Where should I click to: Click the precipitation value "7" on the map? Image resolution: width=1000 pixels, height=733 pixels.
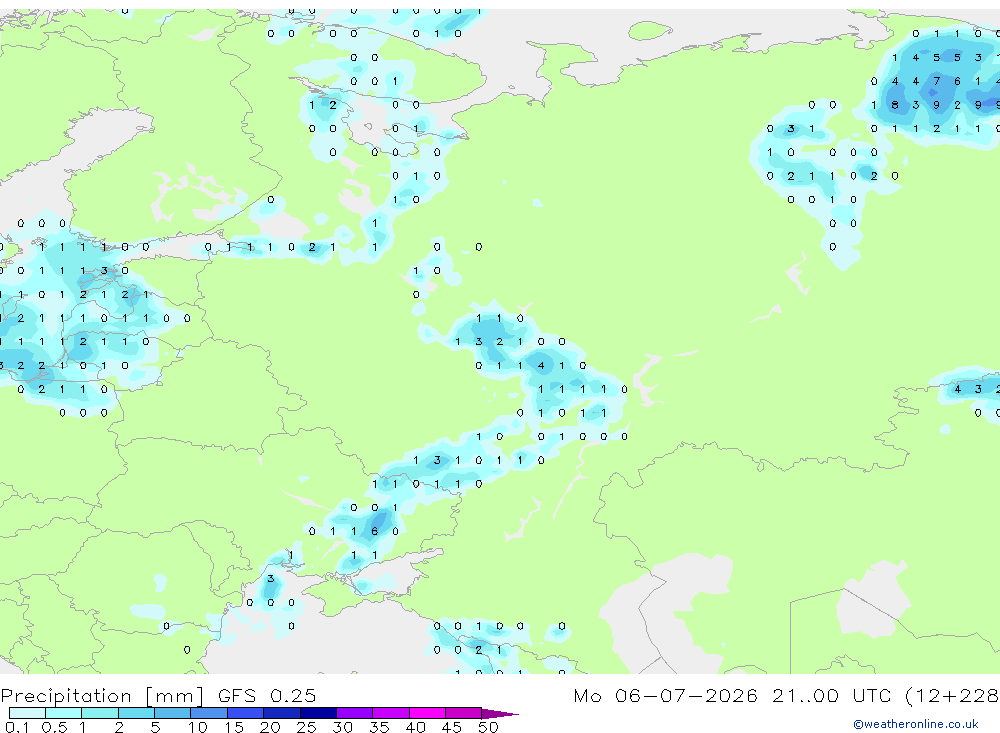click(936, 81)
